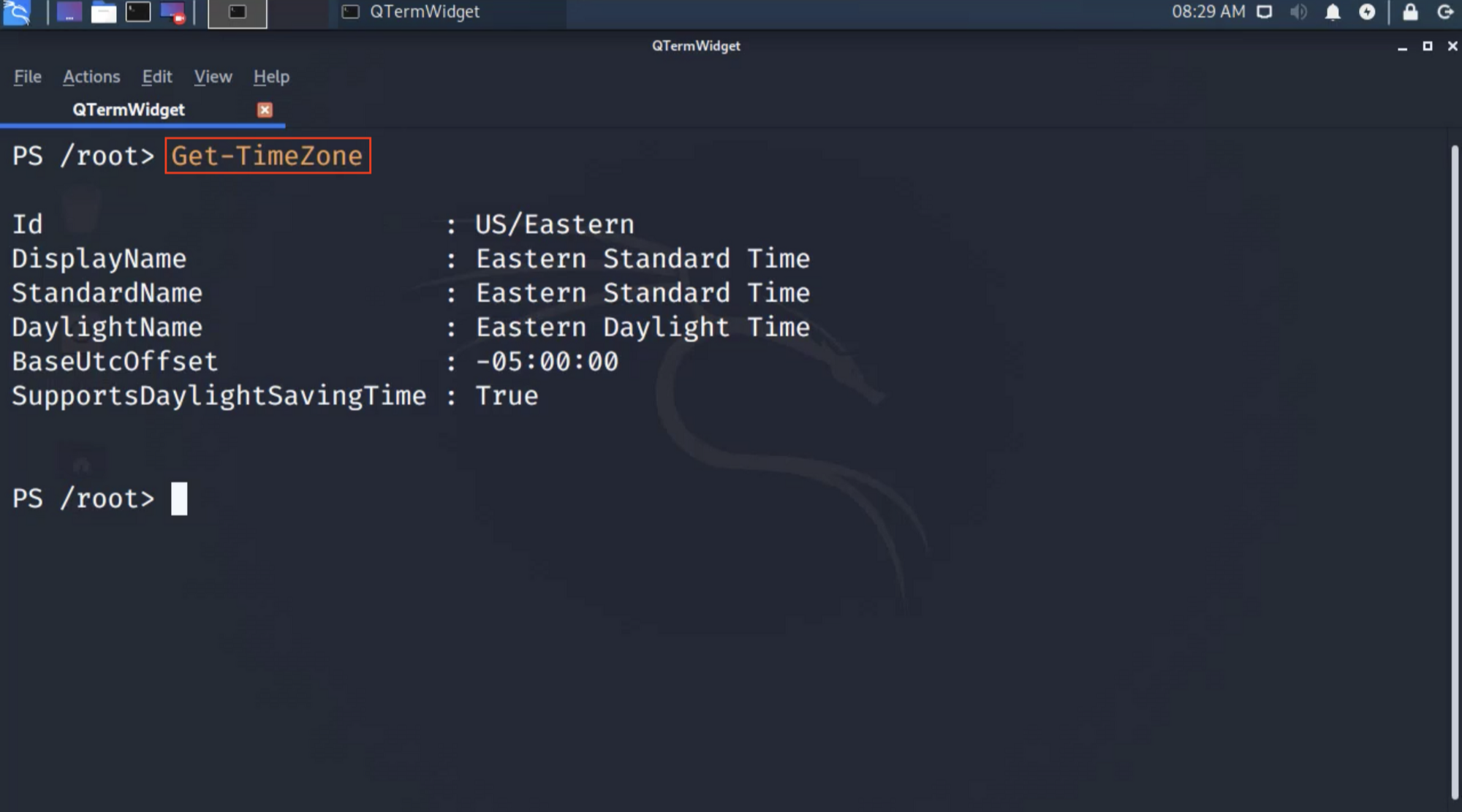Click the show desktop panel icon
The width and height of the screenshot is (1462, 812).
click(69, 12)
